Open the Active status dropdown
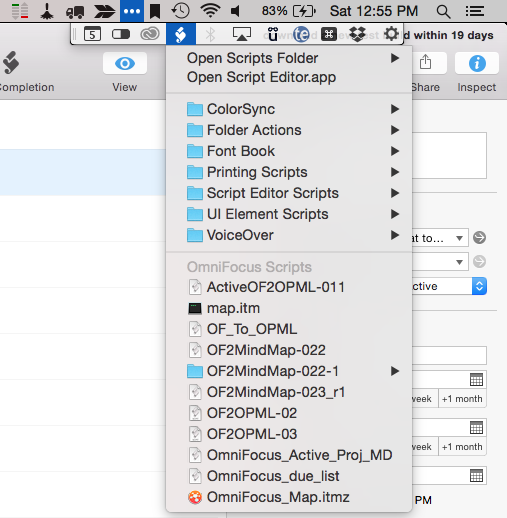Image resolution: width=507 pixels, height=518 pixels. point(449,286)
